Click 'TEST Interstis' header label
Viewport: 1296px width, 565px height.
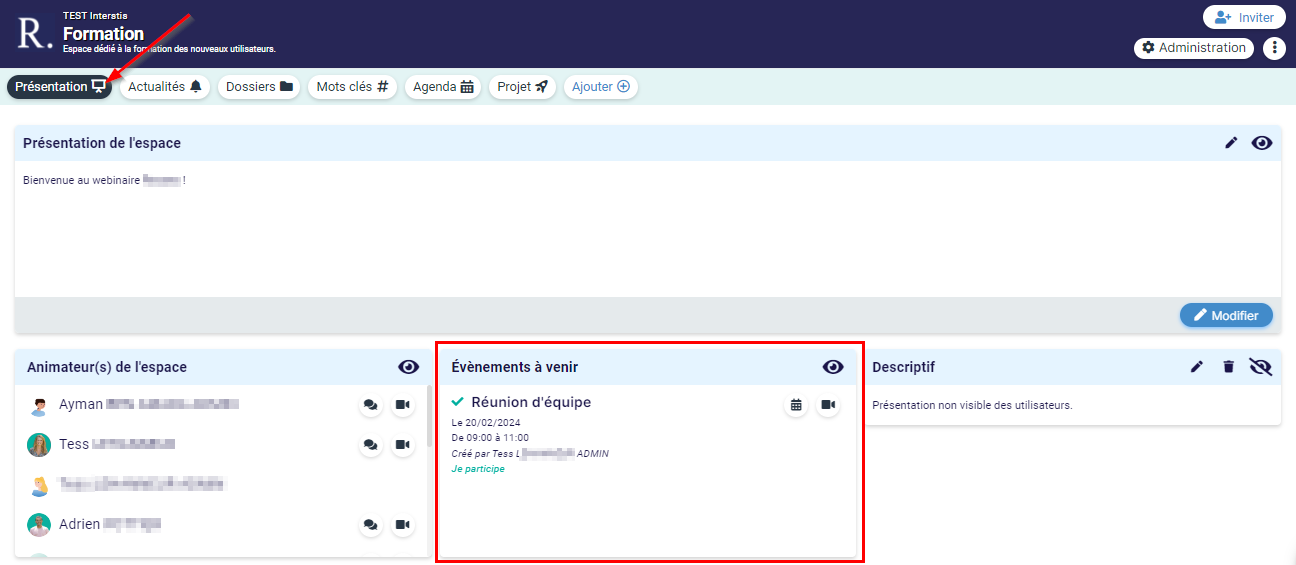tap(95, 16)
